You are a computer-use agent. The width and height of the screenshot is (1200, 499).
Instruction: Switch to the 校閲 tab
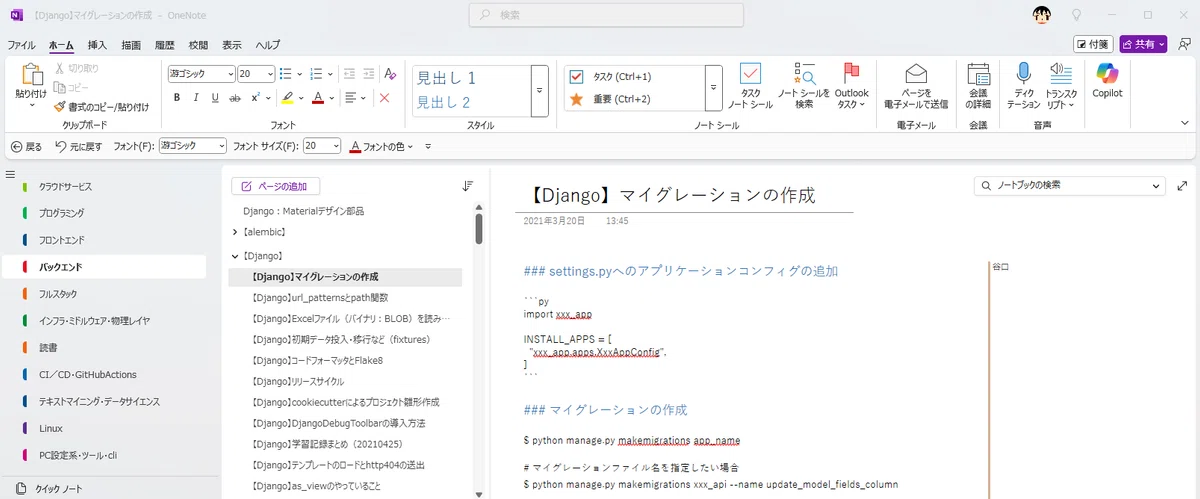198,45
